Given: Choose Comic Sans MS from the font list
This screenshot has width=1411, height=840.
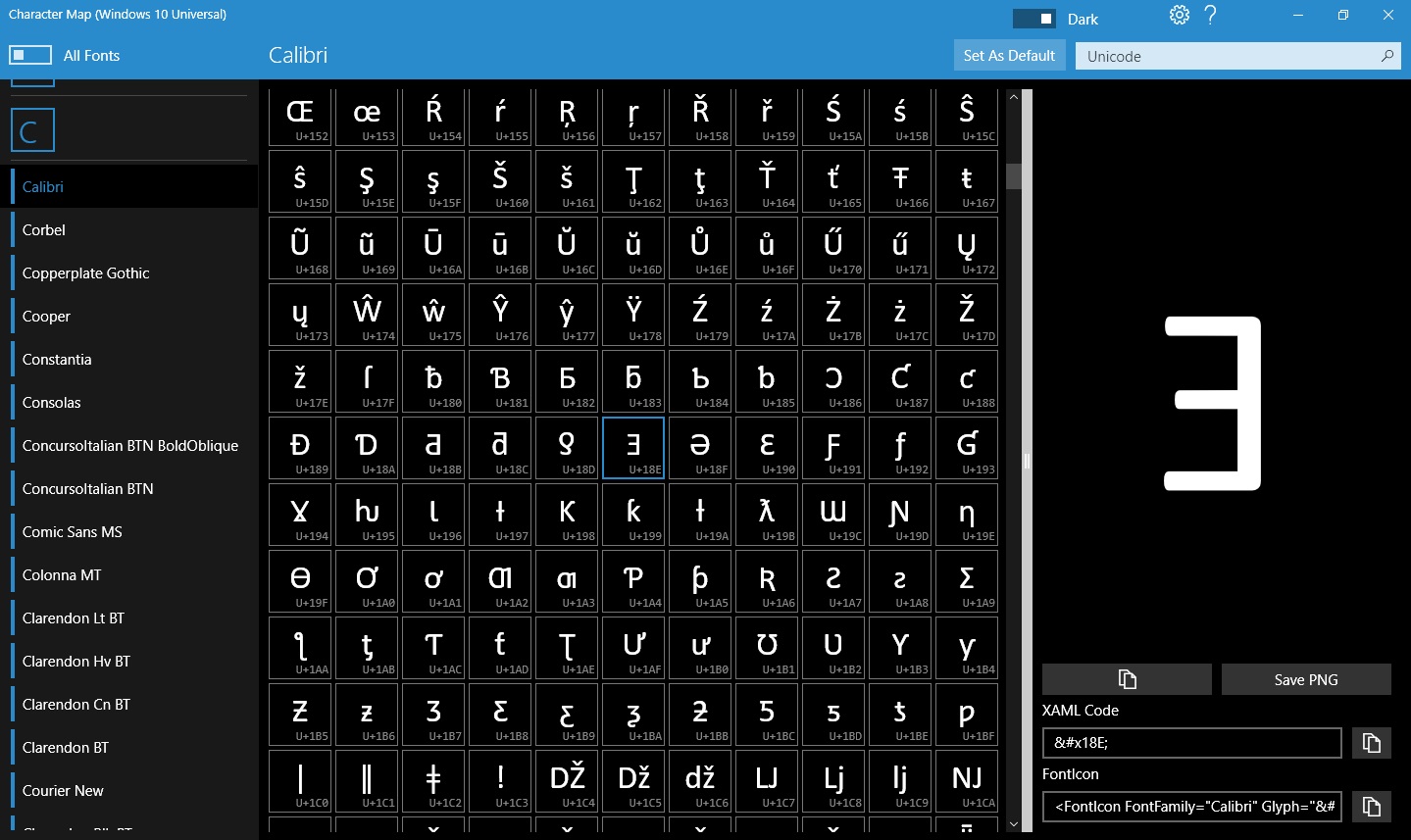Looking at the screenshot, I should (x=73, y=532).
